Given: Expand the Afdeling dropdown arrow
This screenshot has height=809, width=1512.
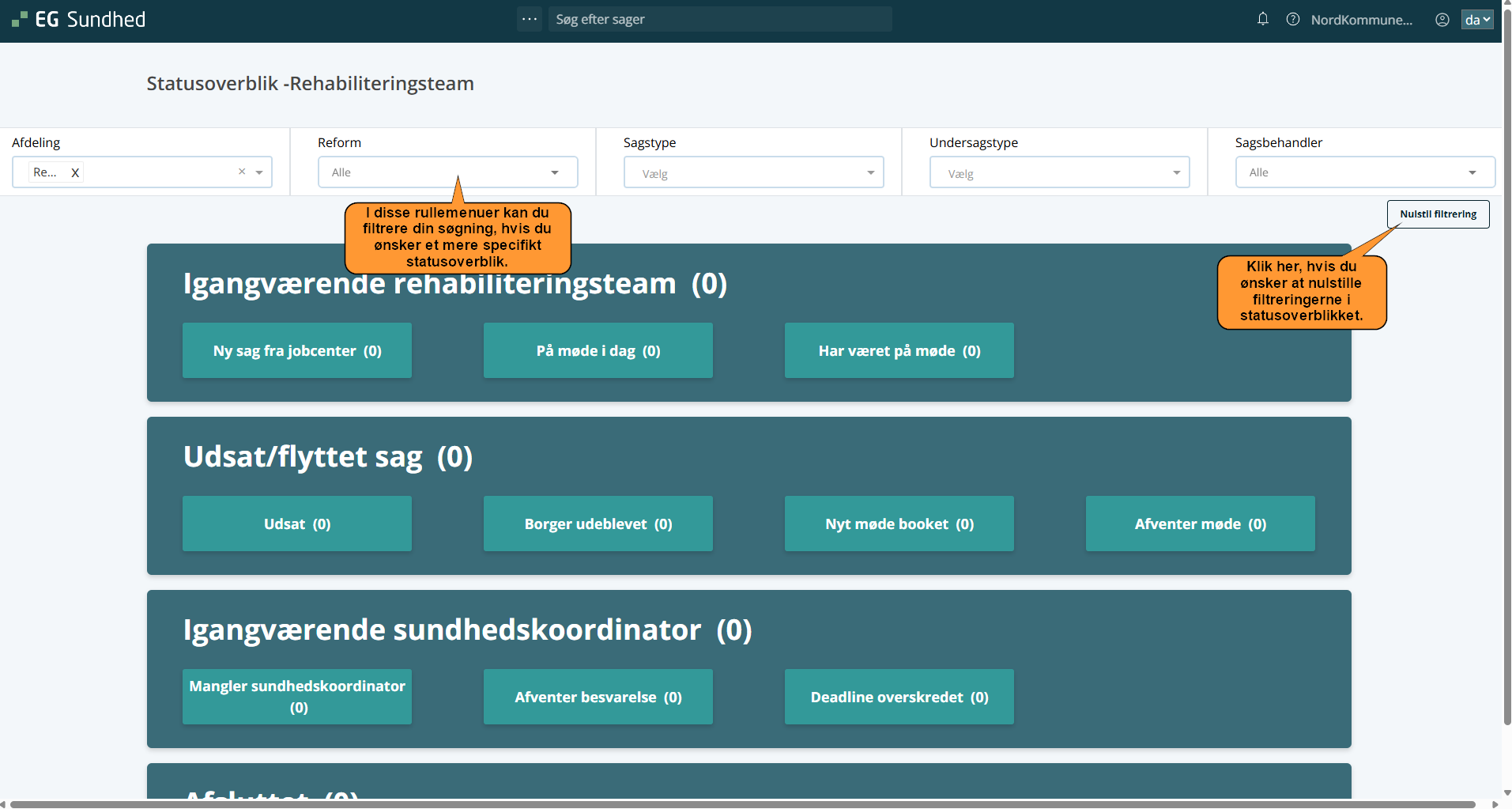Looking at the screenshot, I should coord(259,172).
